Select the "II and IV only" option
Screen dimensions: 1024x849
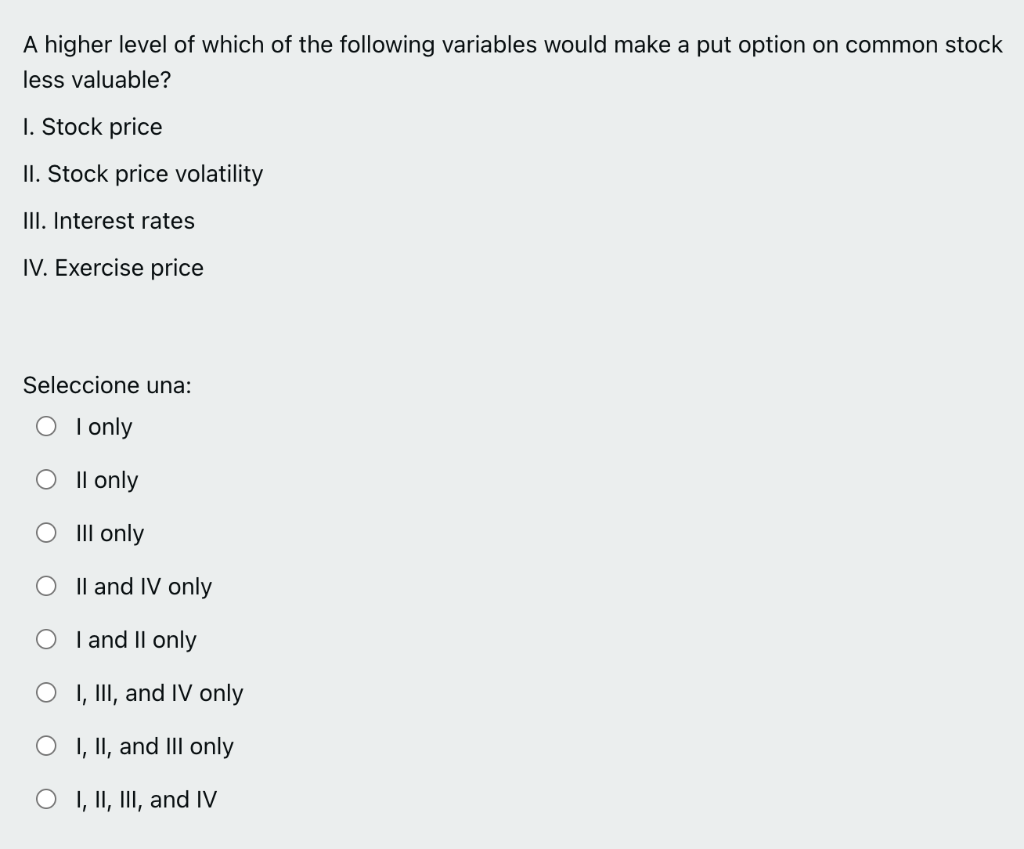coord(46,585)
